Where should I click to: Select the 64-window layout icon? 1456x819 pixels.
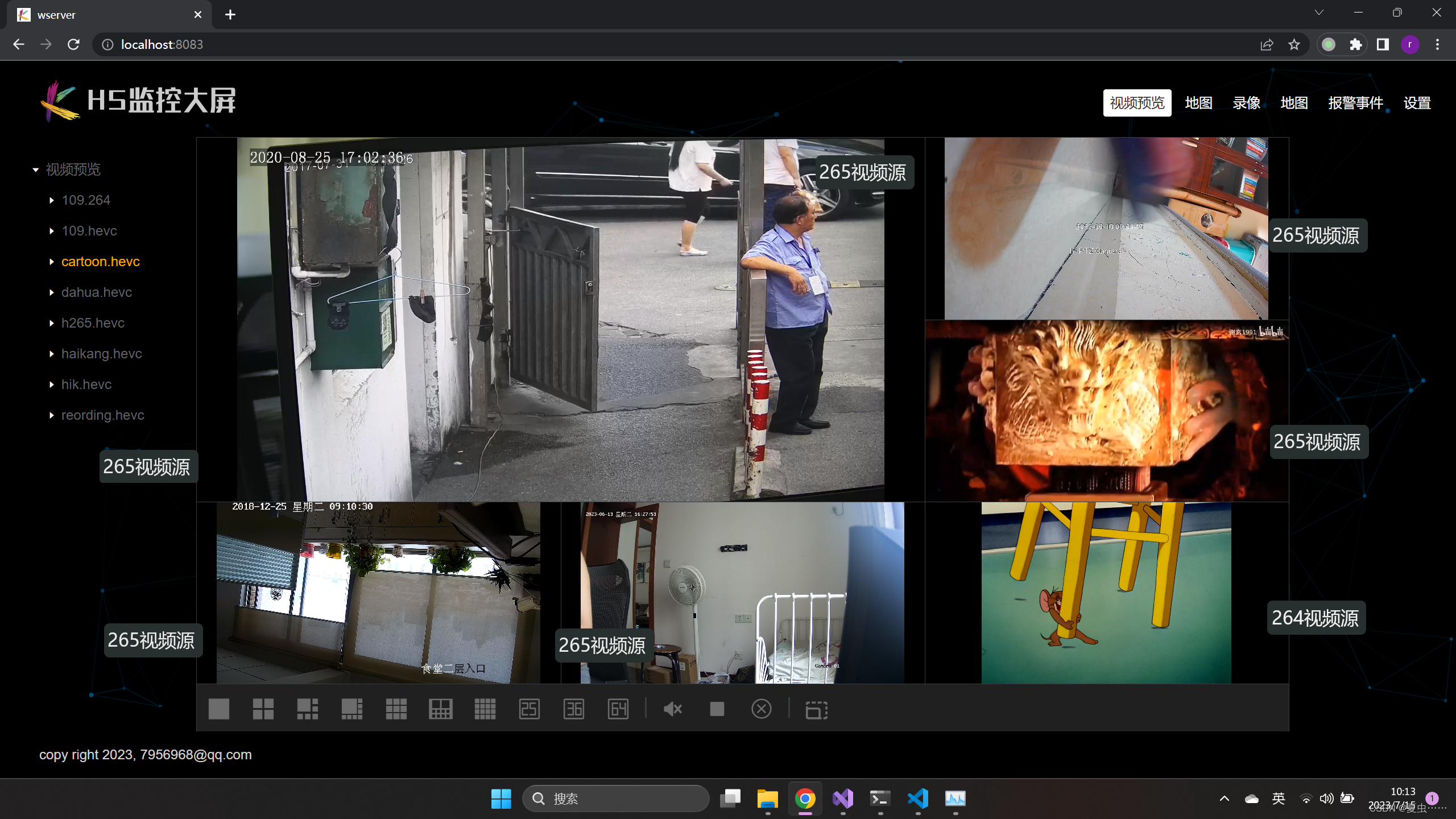[x=618, y=709]
